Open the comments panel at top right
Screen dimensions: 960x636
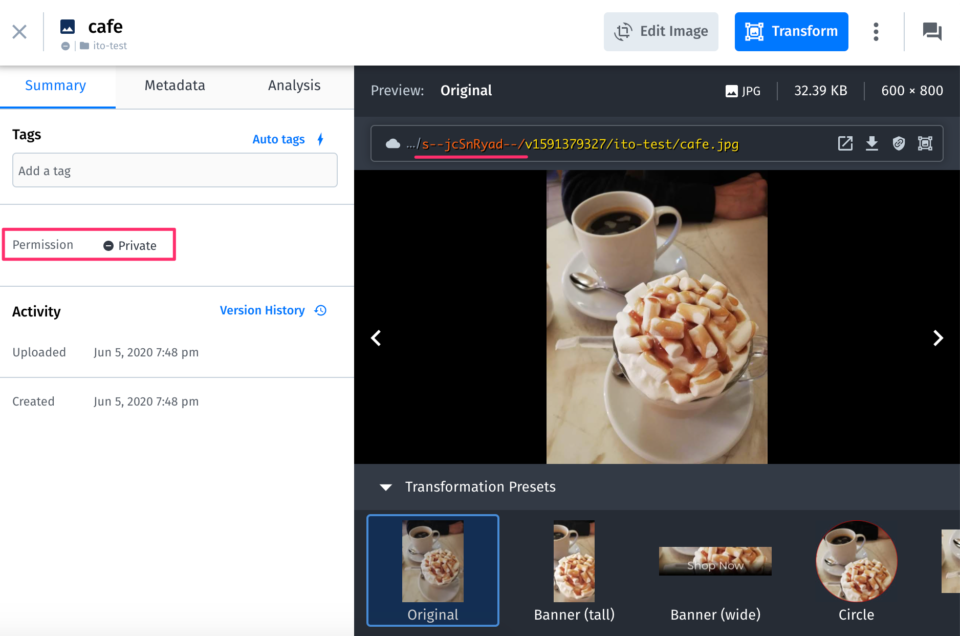click(x=931, y=31)
